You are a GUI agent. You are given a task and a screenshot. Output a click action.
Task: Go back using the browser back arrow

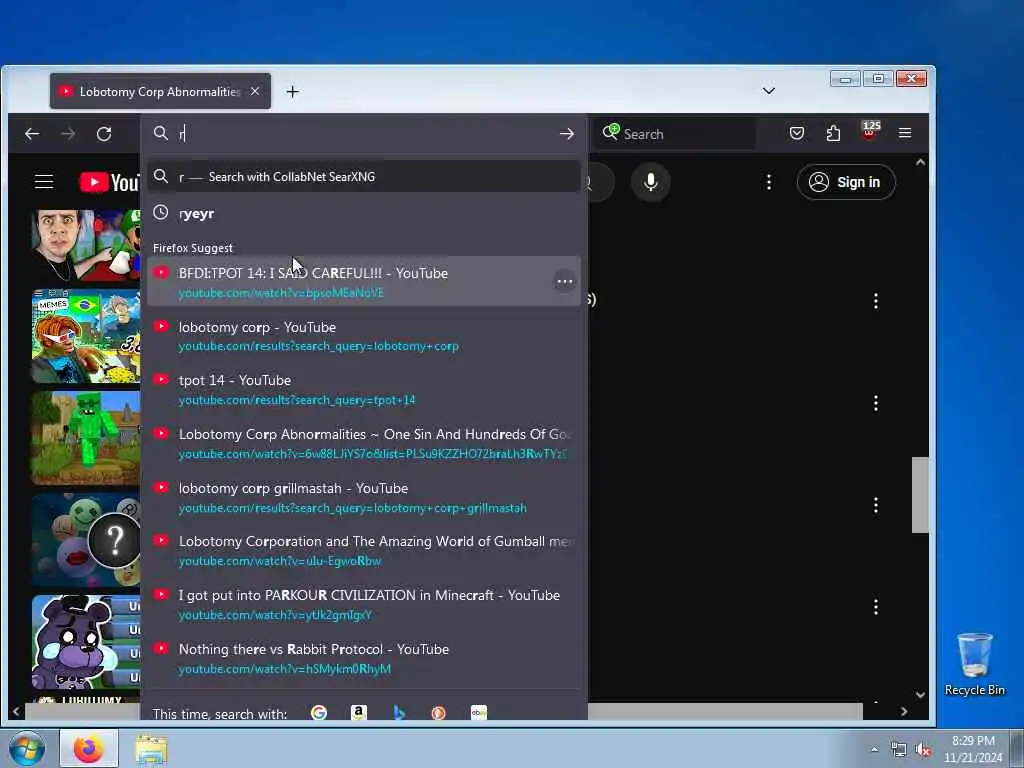click(32, 134)
